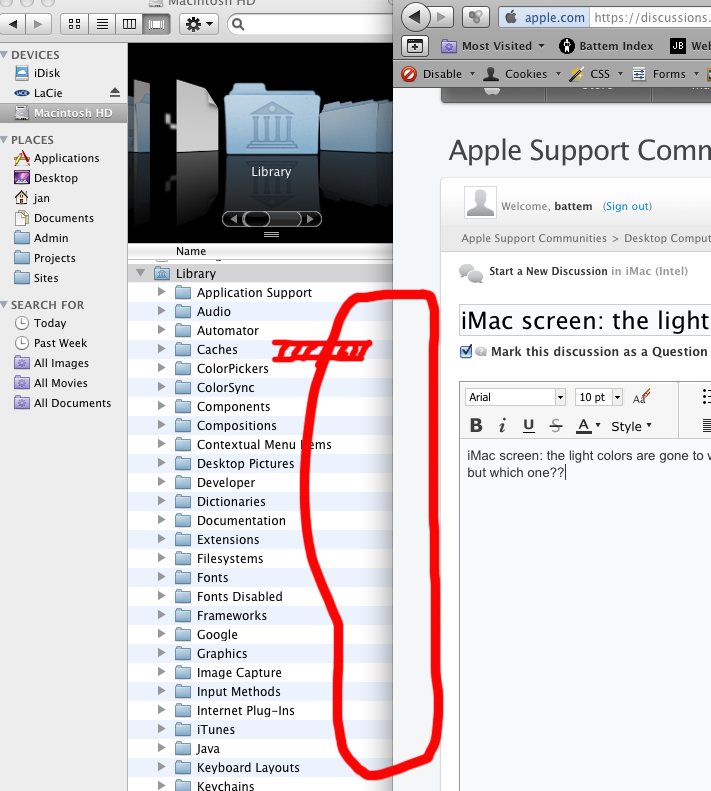Go back in the browser
The width and height of the screenshot is (711, 791).
pos(415,17)
